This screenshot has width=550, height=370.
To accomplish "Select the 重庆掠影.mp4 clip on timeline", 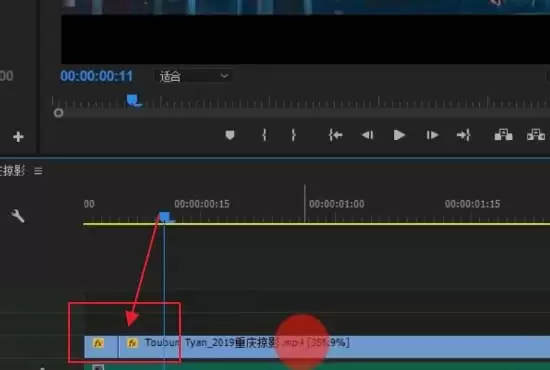I will coord(334,347).
